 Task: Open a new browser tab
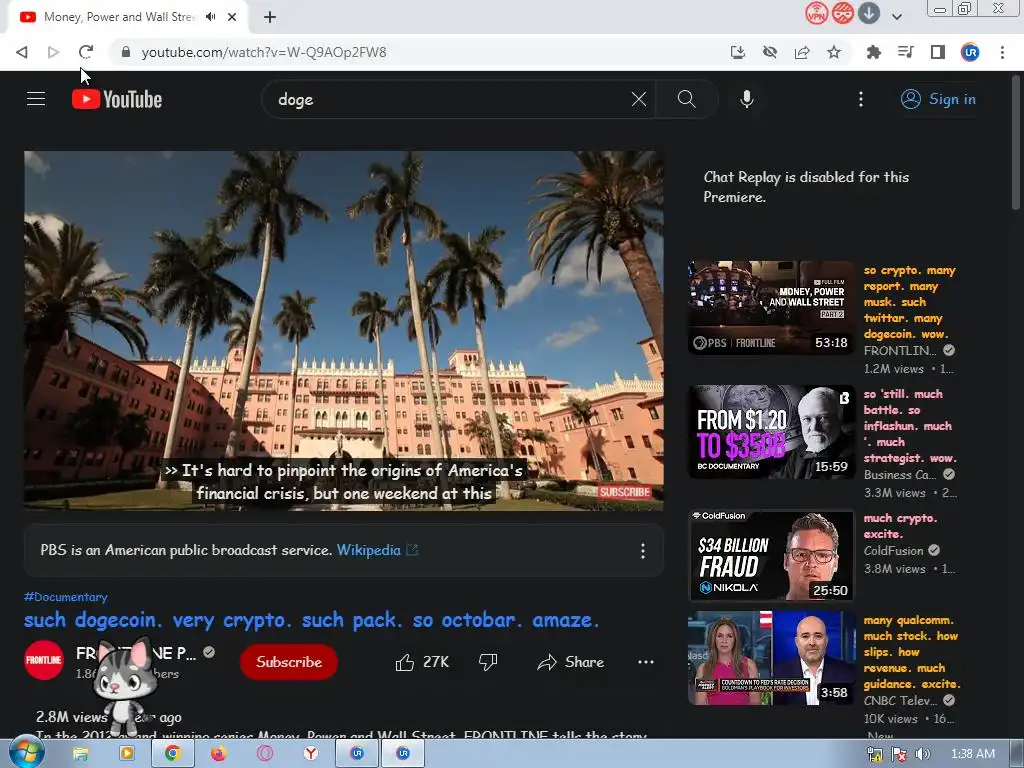tap(270, 17)
